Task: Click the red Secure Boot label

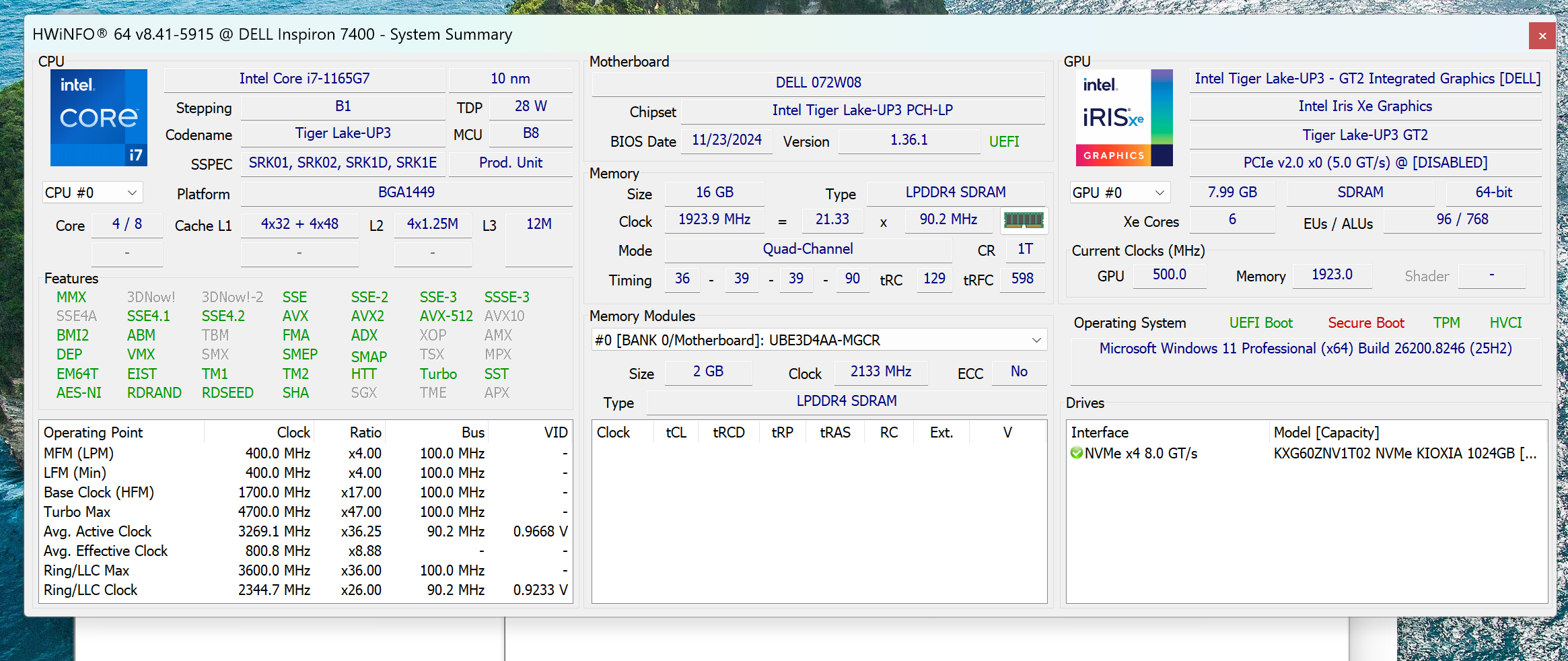Action: pos(1366,323)
